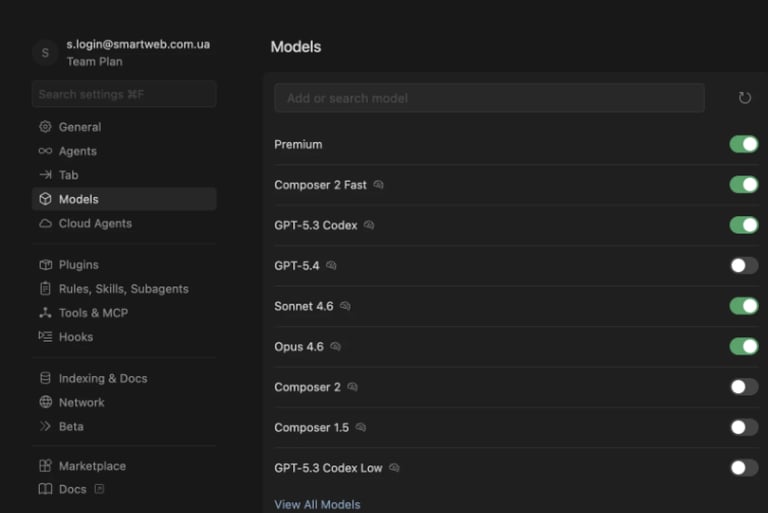The width and height of the screenshot is (768, 513).
Task: Click the Docs book icon
Action: click(45, 489)
